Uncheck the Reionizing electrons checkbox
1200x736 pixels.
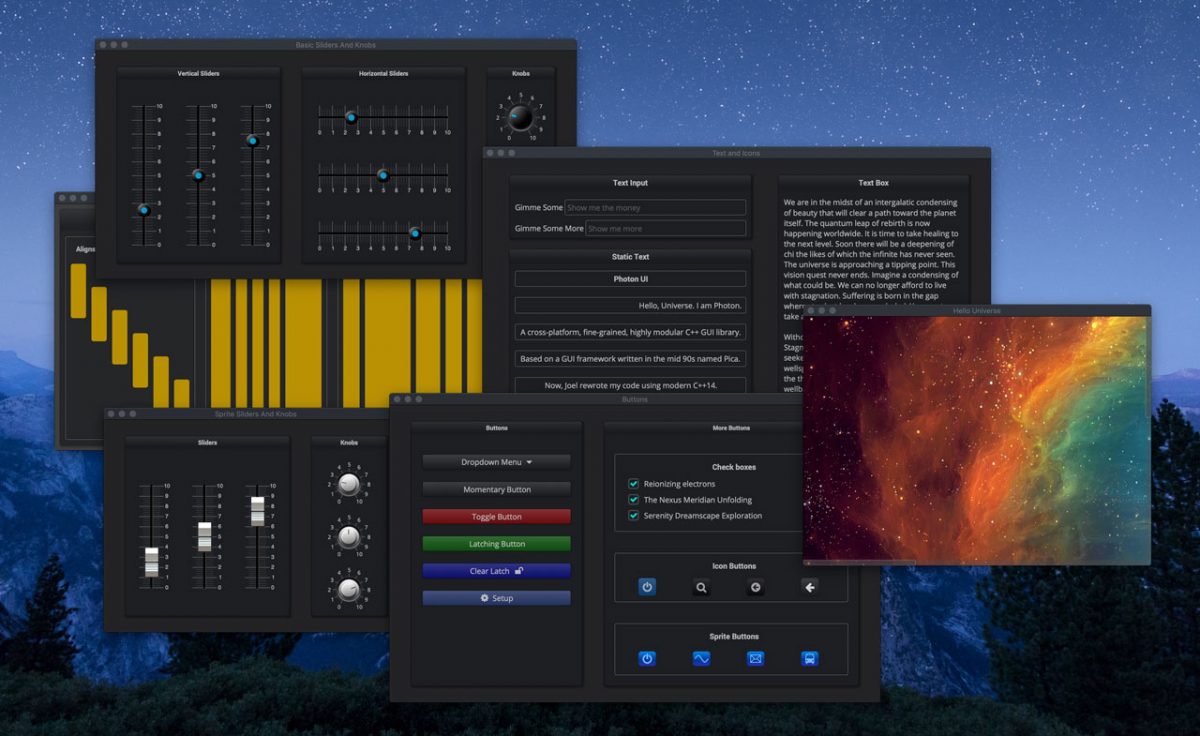coord(633,484)
